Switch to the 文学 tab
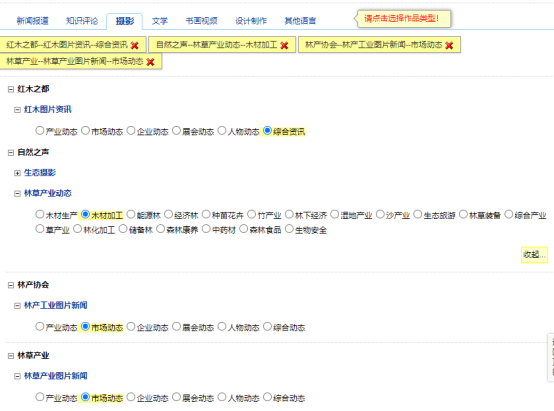554x411 pixels. point(160,21)
